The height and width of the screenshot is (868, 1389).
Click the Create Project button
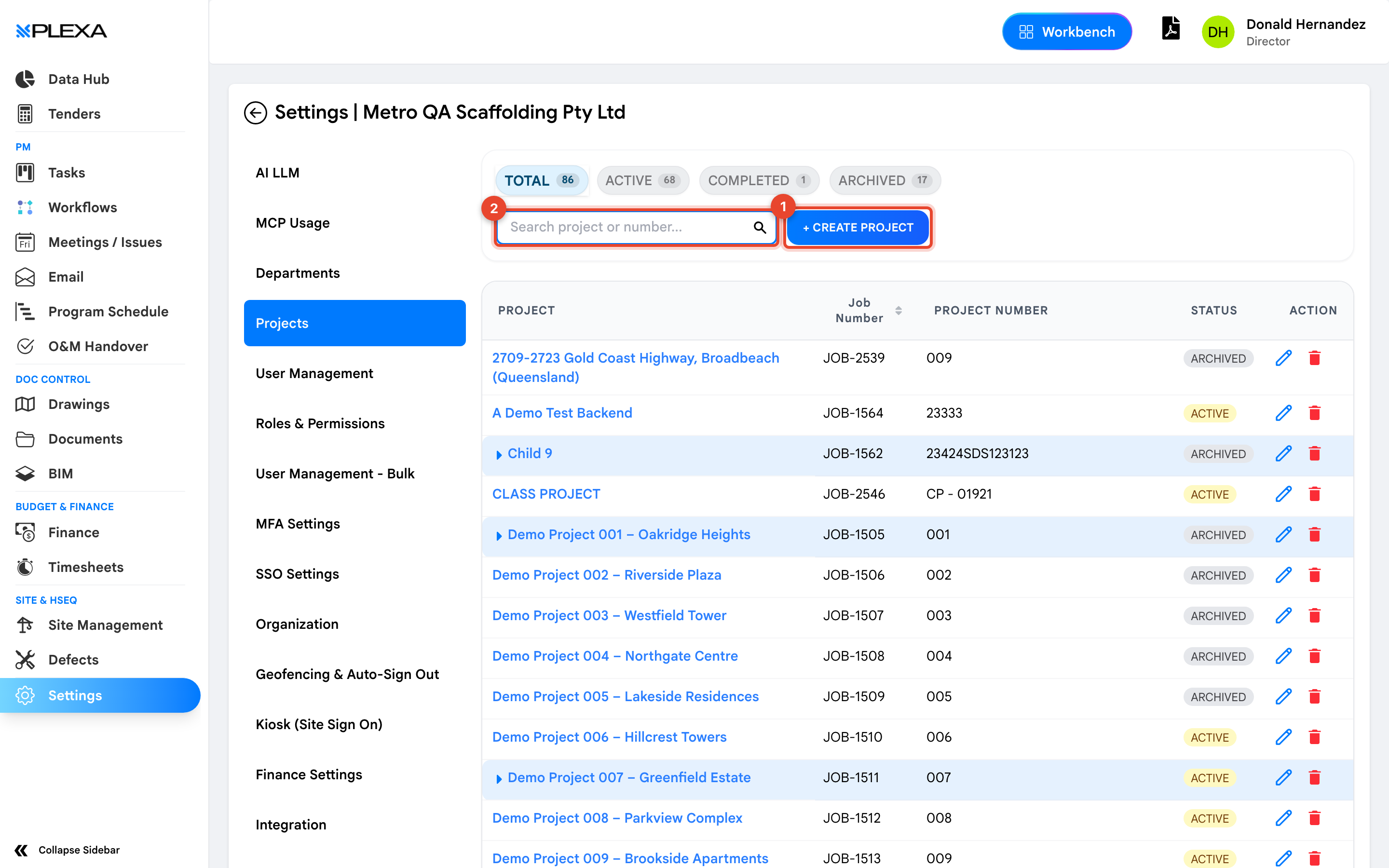tap(858, 227)
